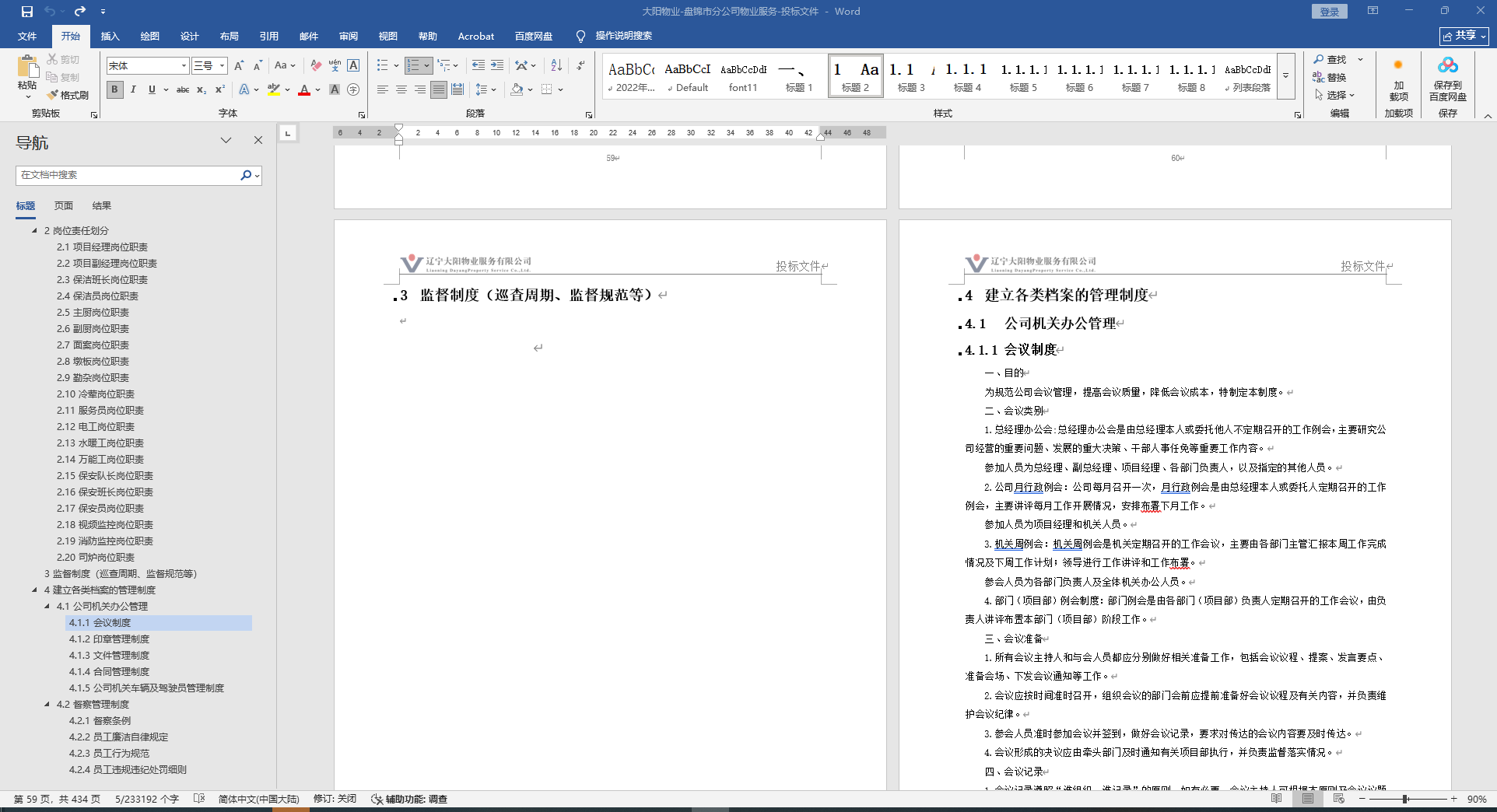The image size is (1497, 812).
Task: Click the distributed alignment icon
Action: click(x=458, y=89)
